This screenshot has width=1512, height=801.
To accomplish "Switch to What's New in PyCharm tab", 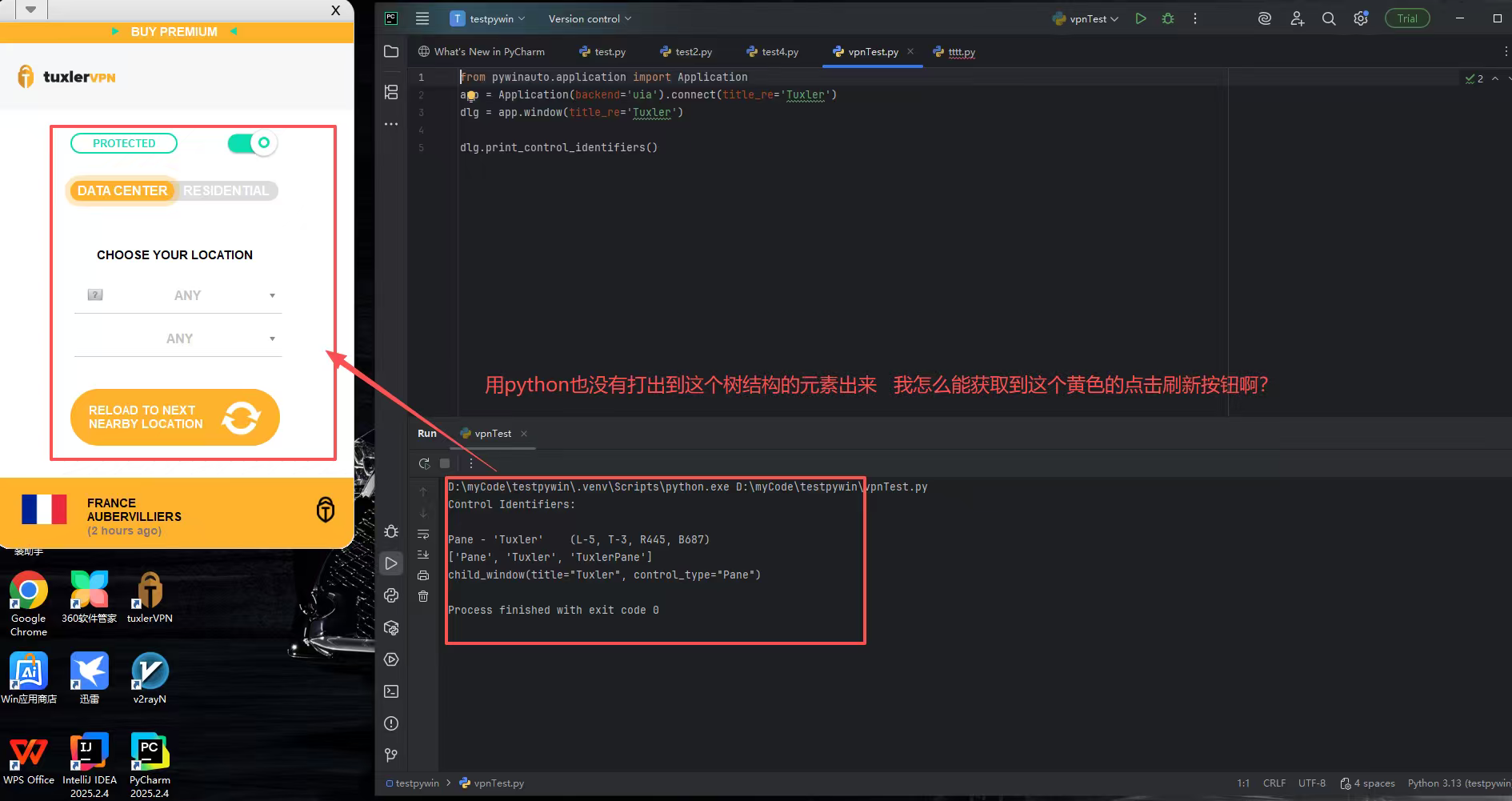I will click(x=482, y=52).
